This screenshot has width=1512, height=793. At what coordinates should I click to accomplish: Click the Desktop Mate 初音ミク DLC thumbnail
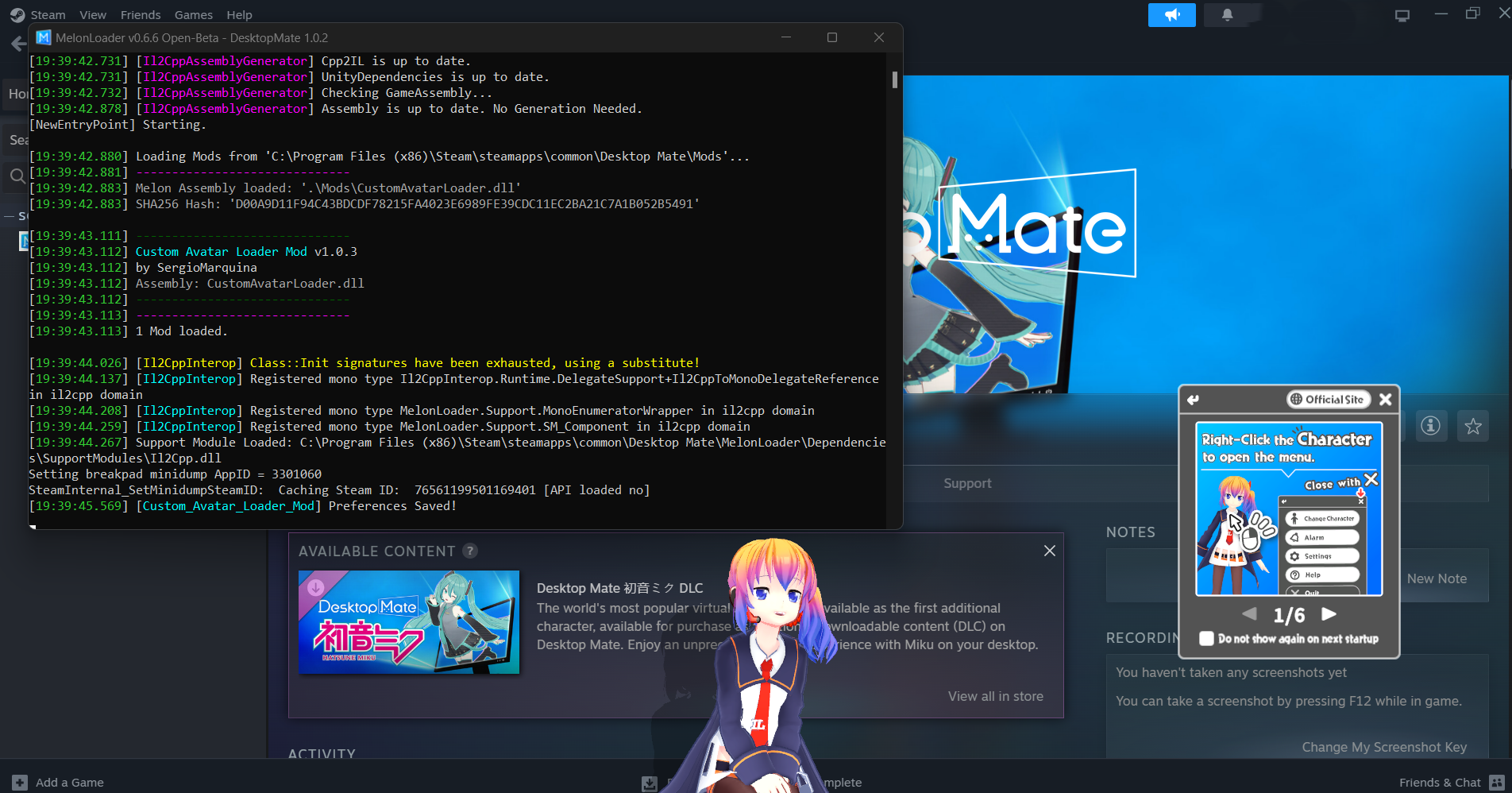pos(408,622)
